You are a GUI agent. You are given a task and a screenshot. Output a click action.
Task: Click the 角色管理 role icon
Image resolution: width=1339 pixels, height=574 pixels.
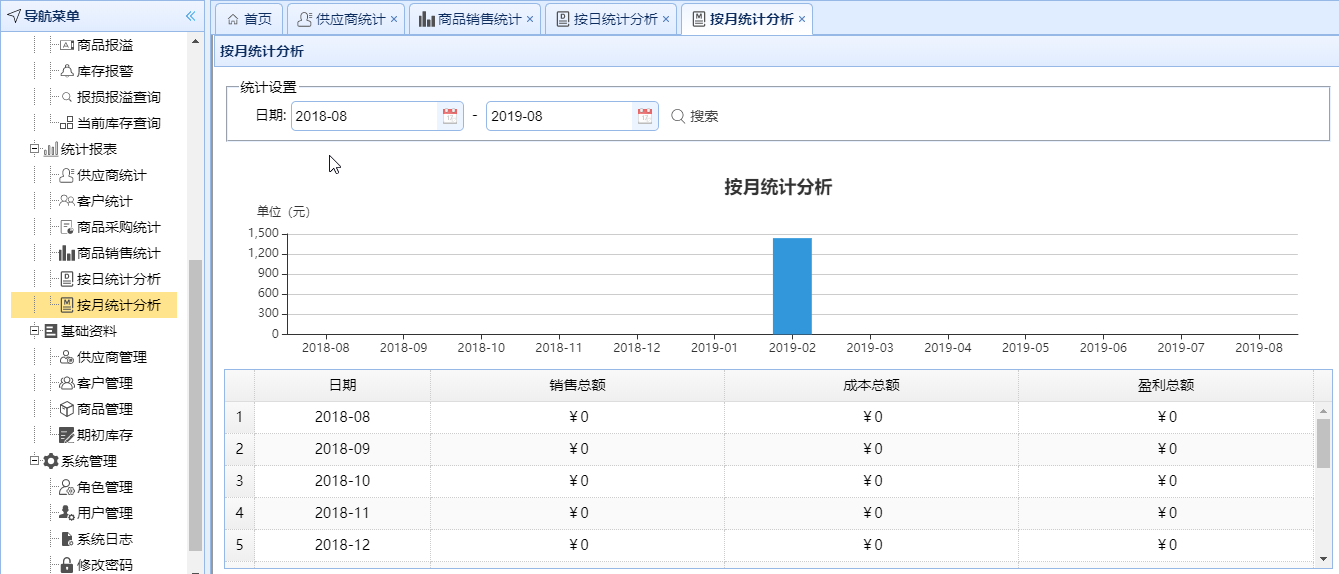(67, 487)
